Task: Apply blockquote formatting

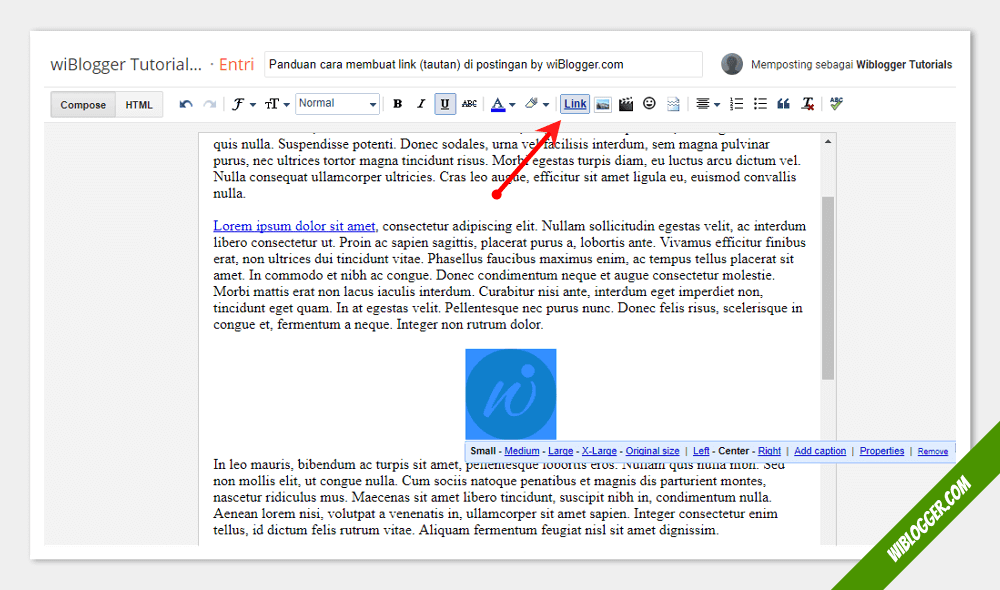Action: tap(783, 104)
